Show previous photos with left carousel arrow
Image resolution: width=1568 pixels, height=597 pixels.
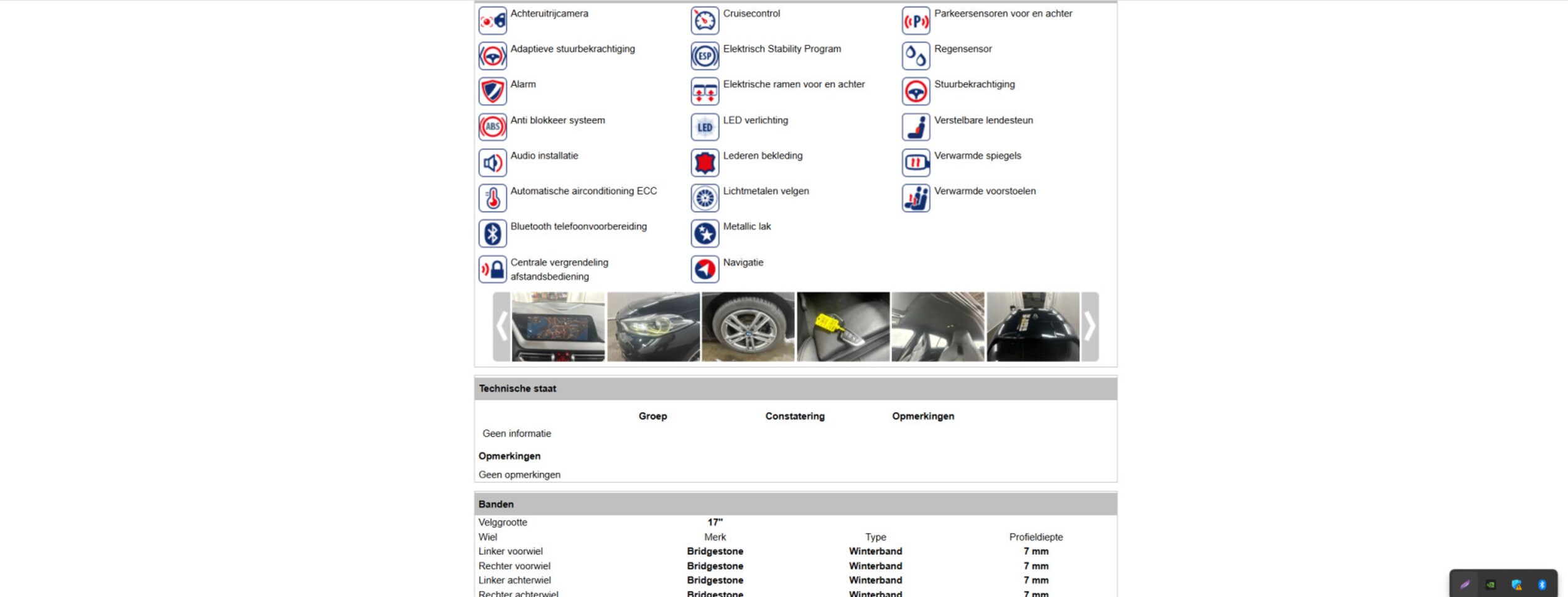[x=501, y=326]
